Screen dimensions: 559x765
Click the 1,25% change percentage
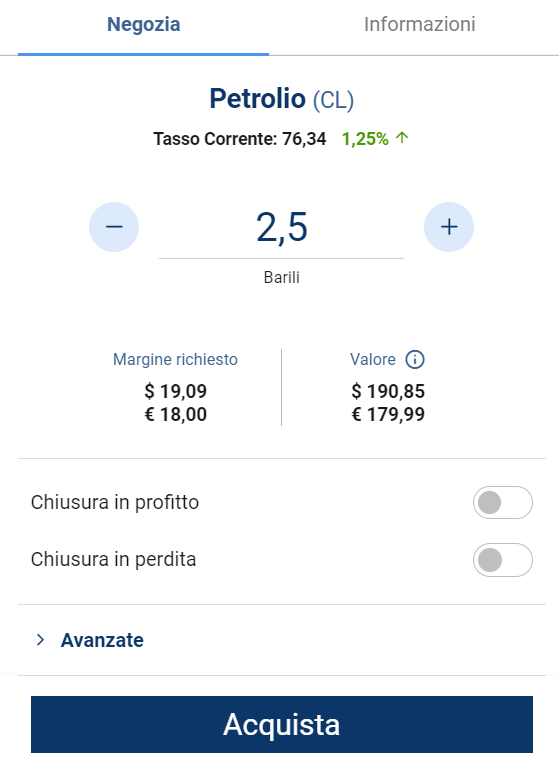(365, 139)
